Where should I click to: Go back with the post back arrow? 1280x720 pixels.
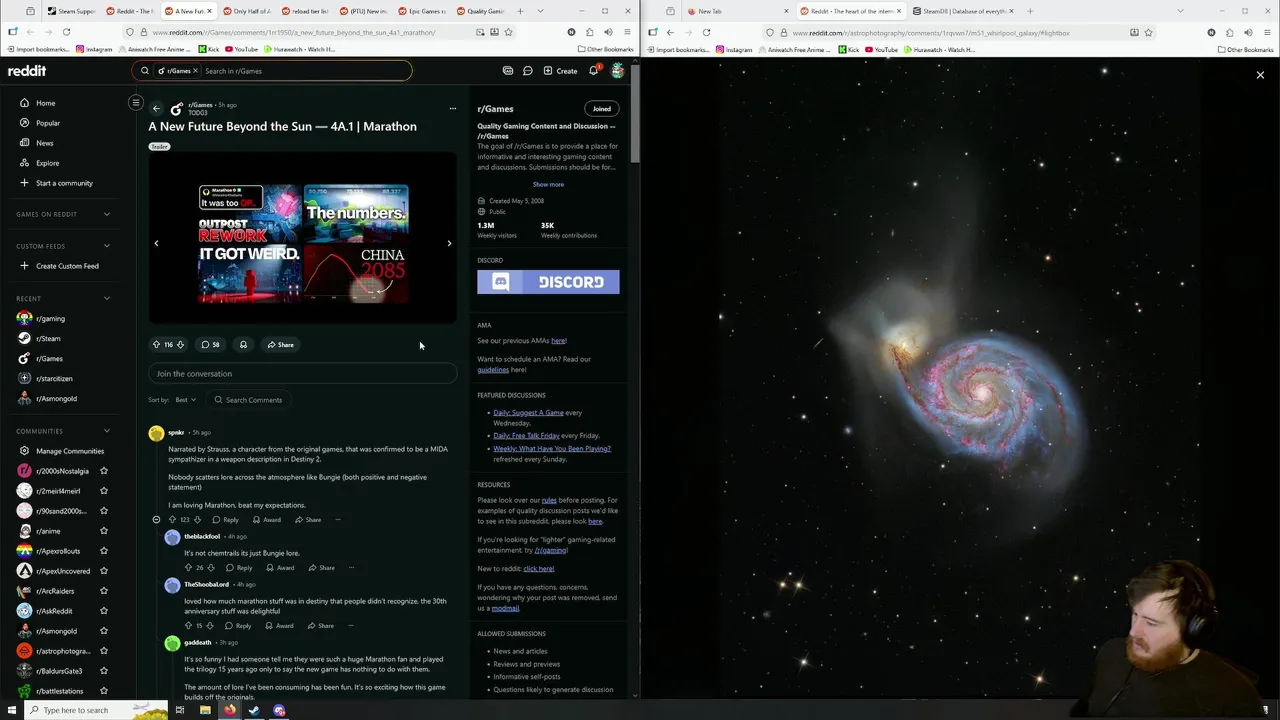click(x=156, y=108)
